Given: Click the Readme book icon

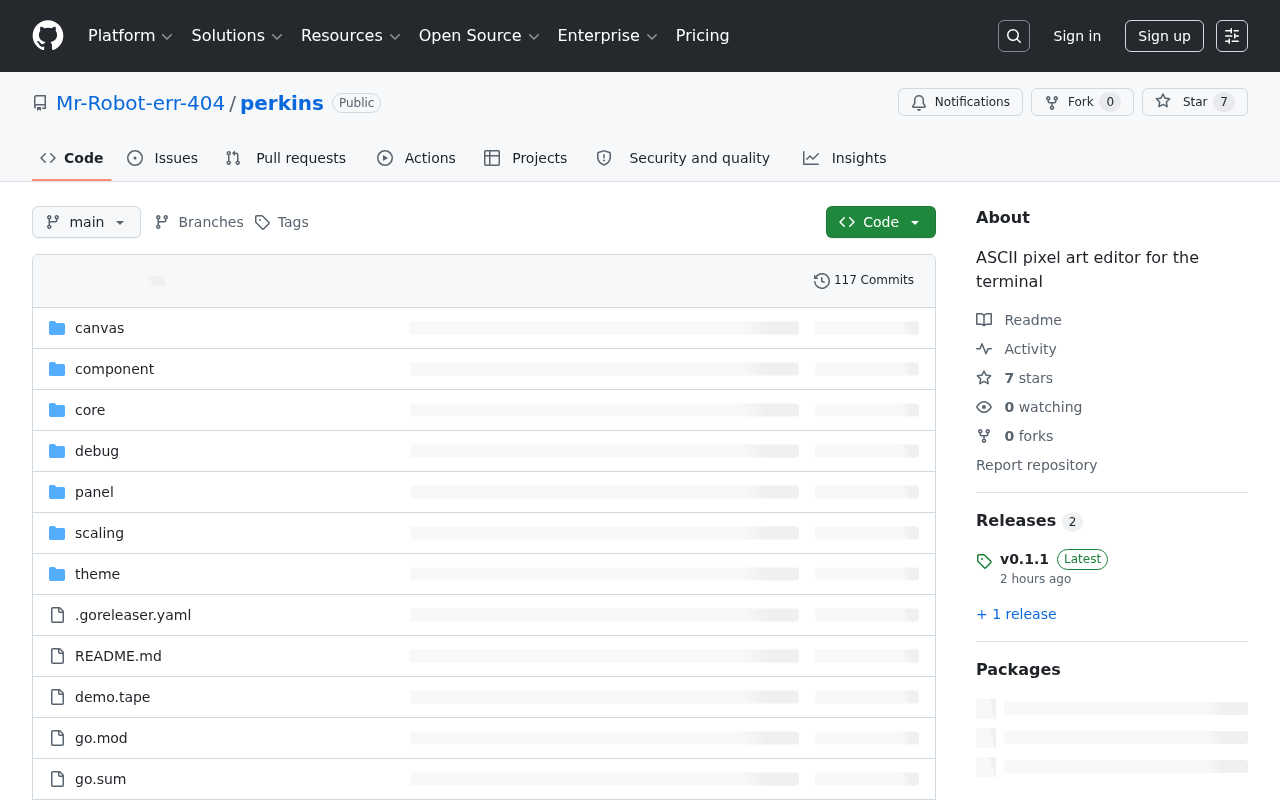Looking at the screenshot, I should pos(984,320).
